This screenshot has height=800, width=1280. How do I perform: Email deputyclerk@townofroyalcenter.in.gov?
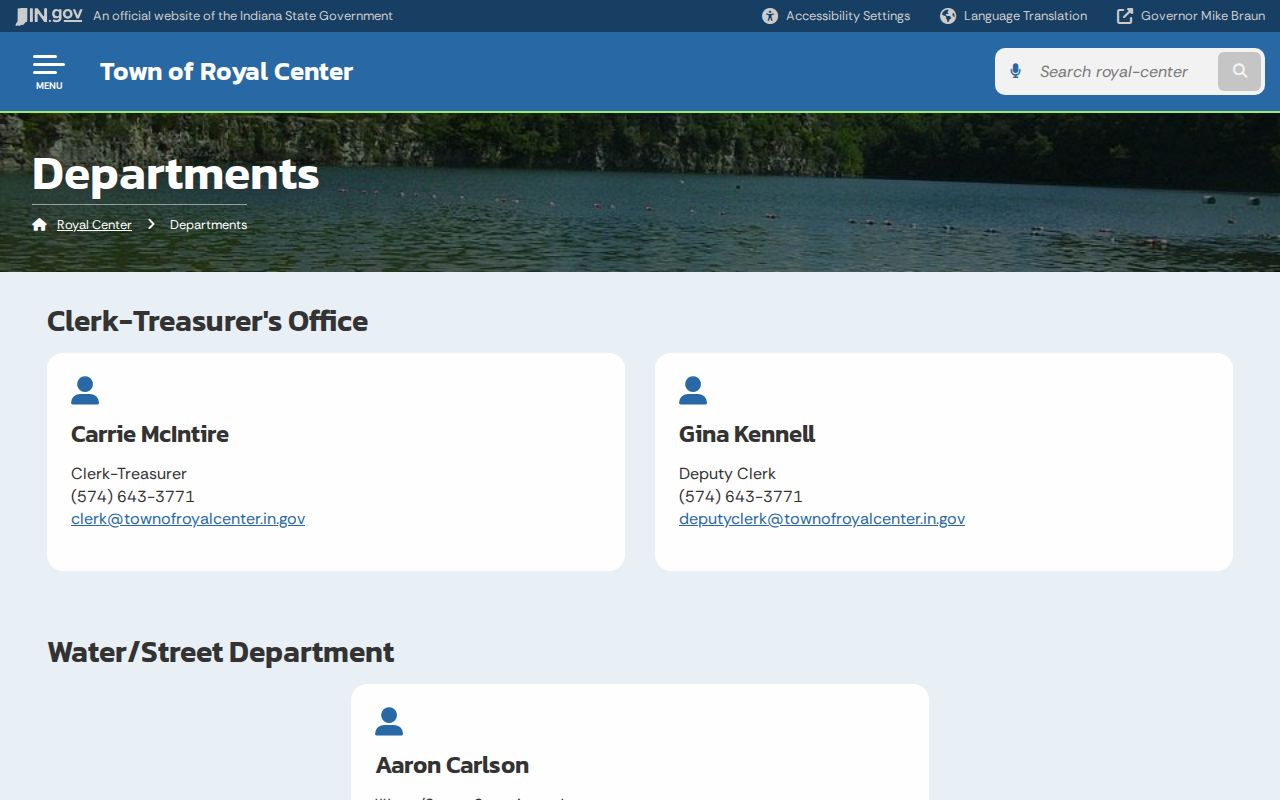pos(822,519)
